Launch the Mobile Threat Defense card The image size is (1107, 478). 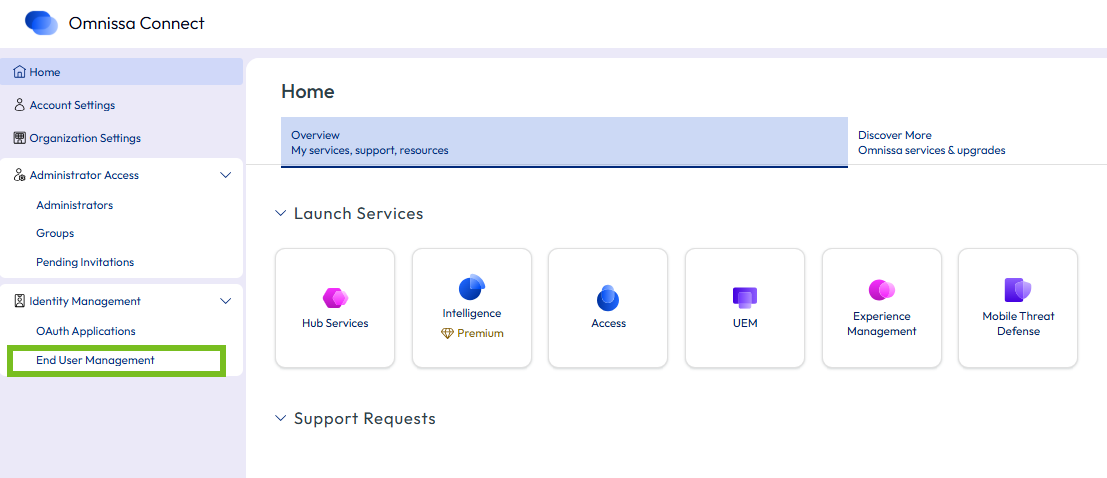(x=1018, y=308)
